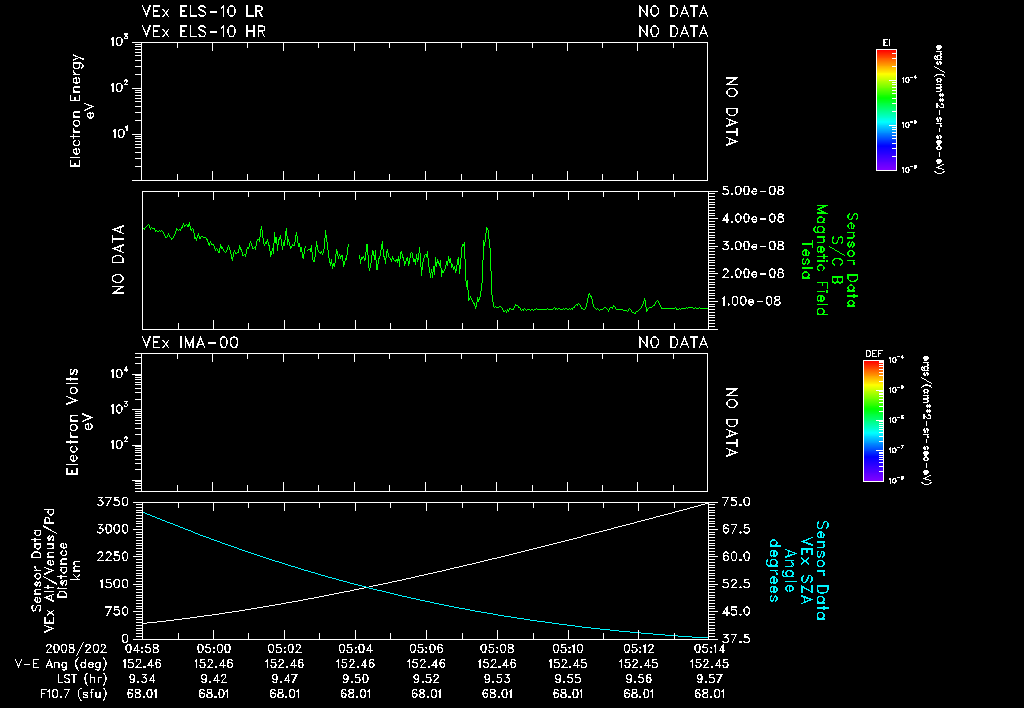The width and height of the screenshot is (1024, 708).
Task: Click the 'Electron Volts eV' axis label
Action: coord(79,422)
